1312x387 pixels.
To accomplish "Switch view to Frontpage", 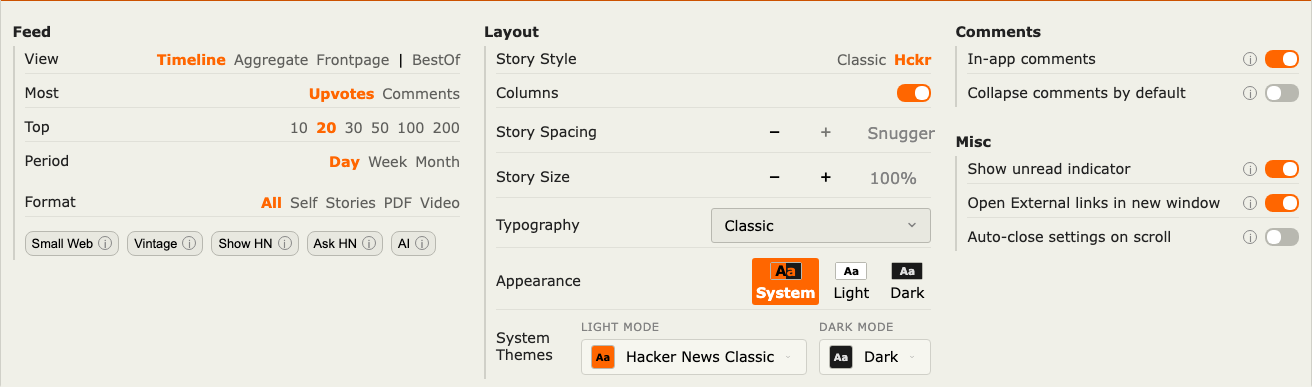I will tap(353, 60).
